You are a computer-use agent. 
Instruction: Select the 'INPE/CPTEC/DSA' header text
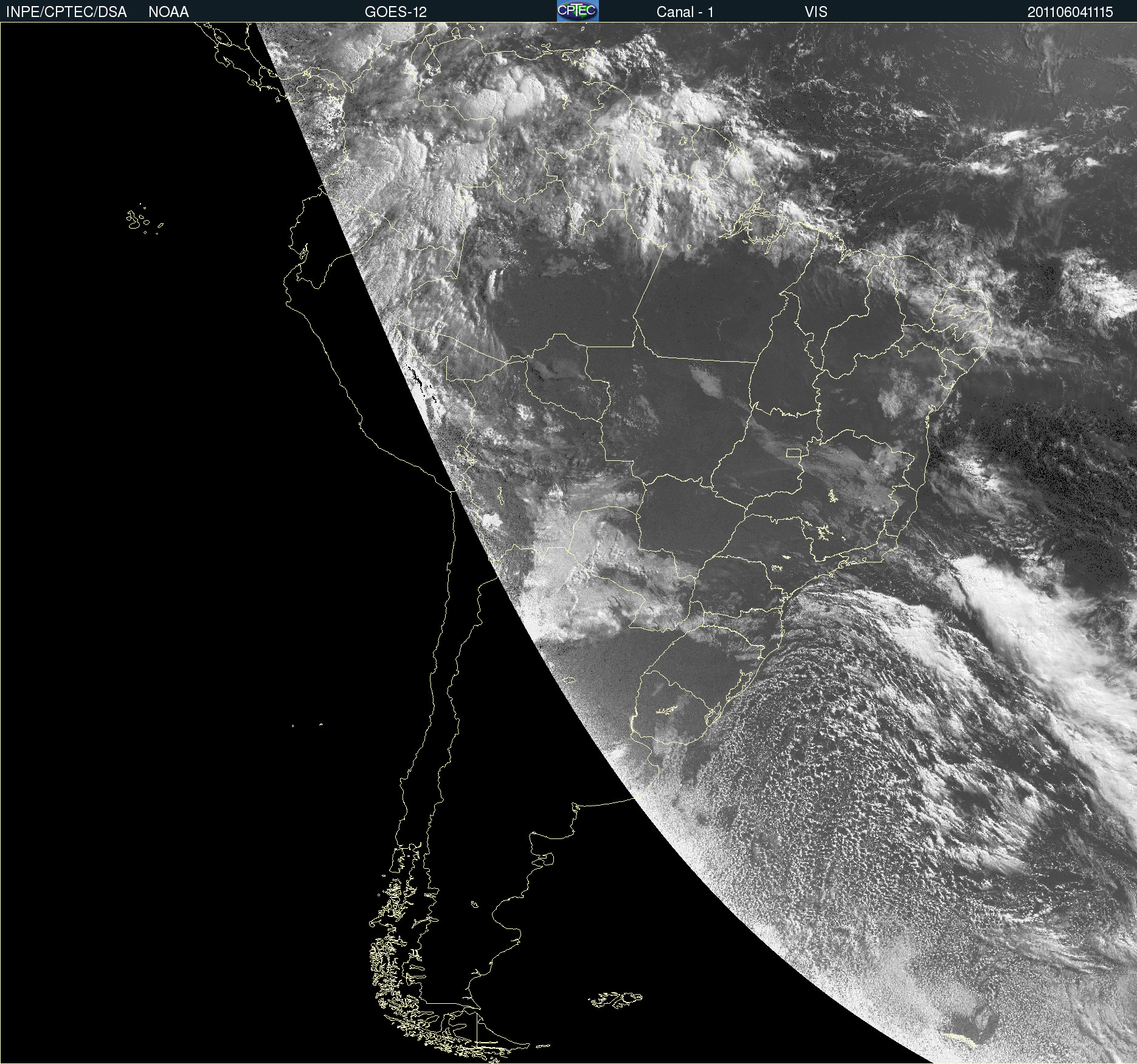[66, 12]
